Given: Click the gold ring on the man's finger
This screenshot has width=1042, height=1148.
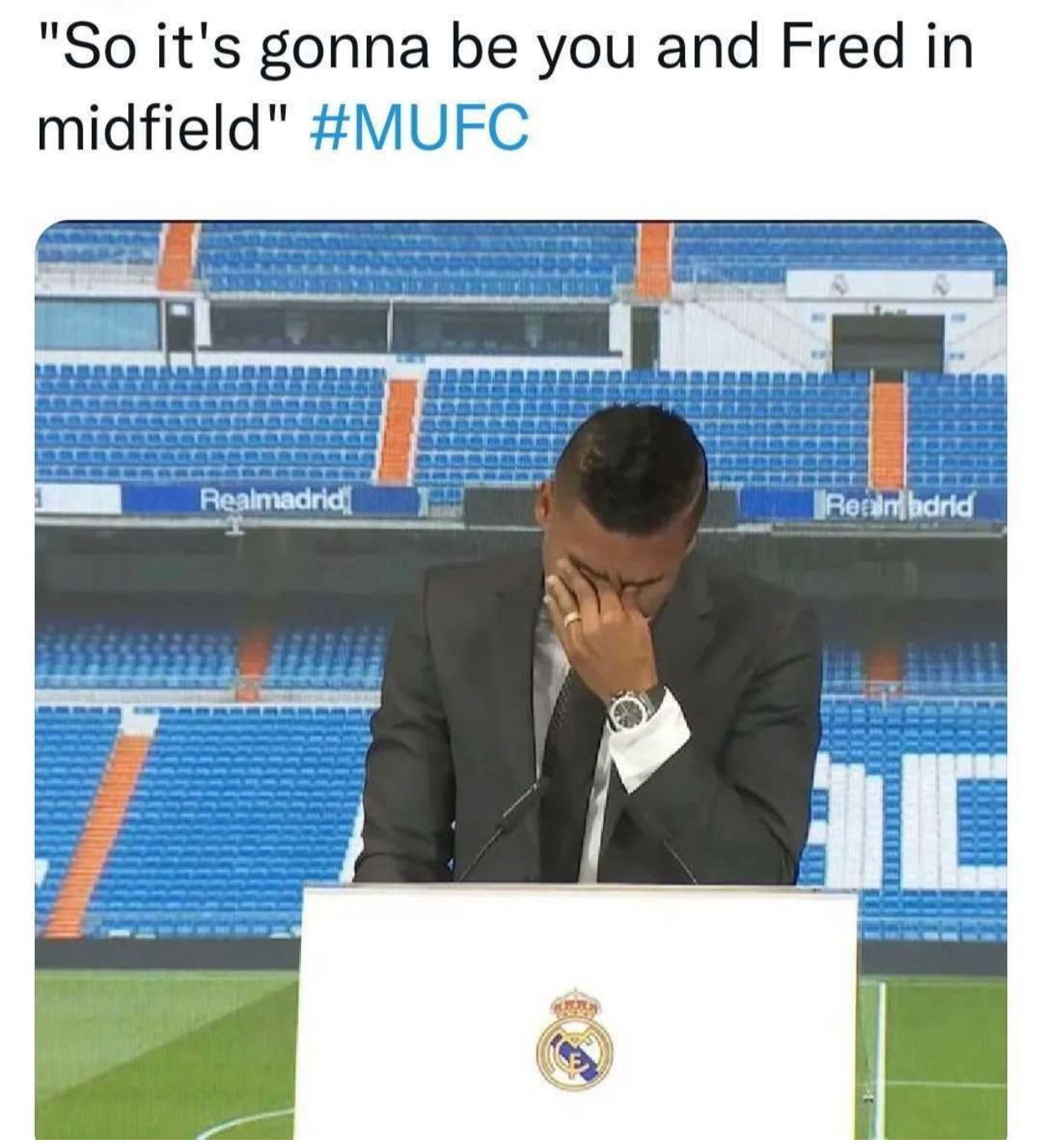Looking at the screenshot, I should coord(573,619).
